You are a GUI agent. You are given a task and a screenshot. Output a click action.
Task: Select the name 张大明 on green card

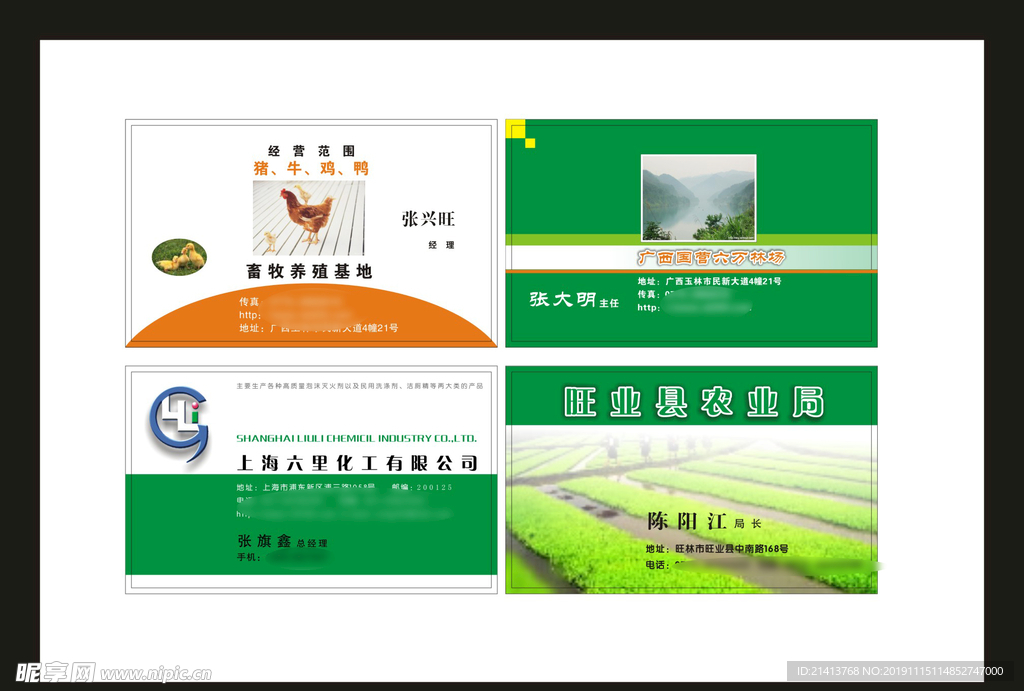tap(562, 299)
